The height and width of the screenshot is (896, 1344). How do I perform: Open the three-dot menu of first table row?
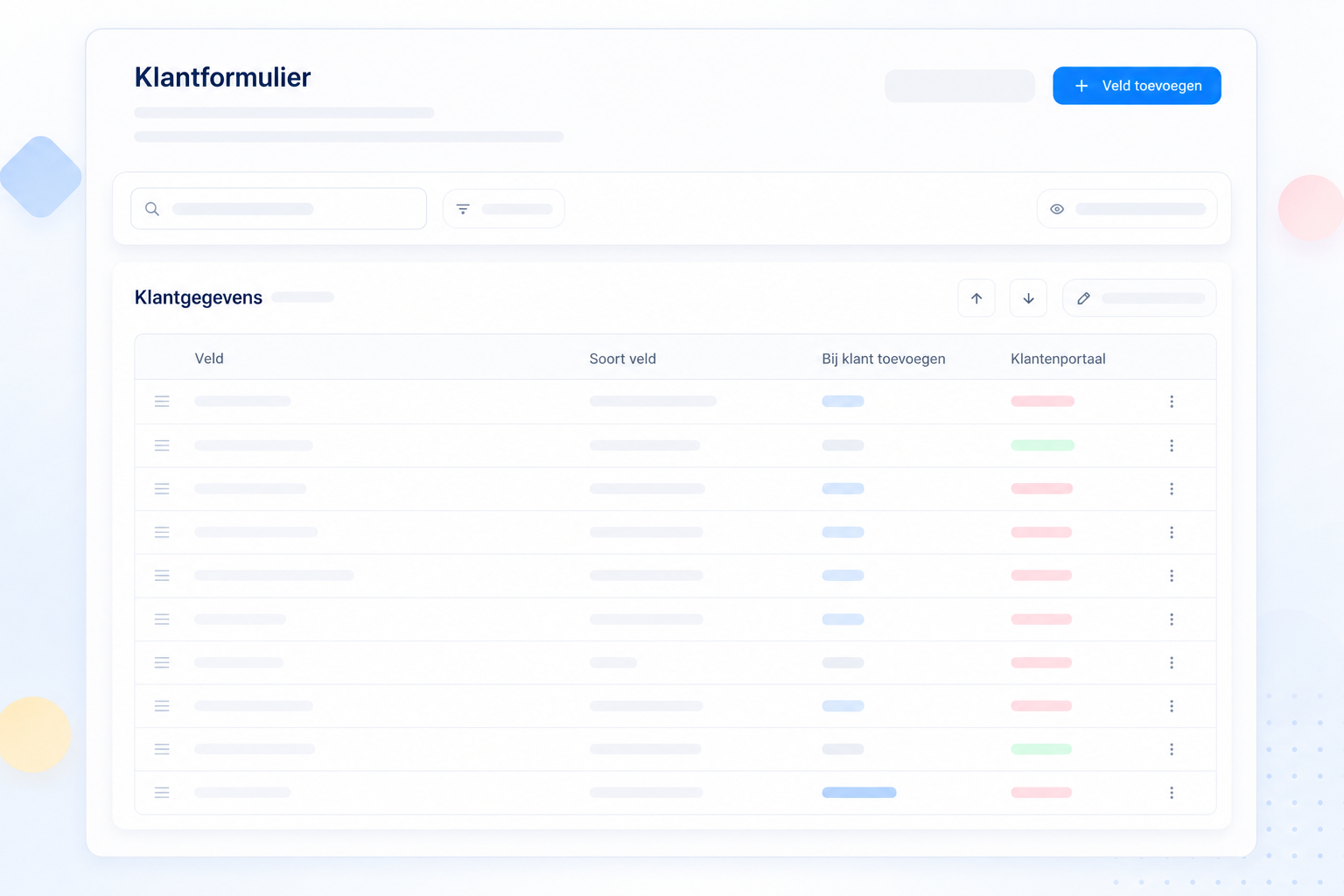[1172, 402]
